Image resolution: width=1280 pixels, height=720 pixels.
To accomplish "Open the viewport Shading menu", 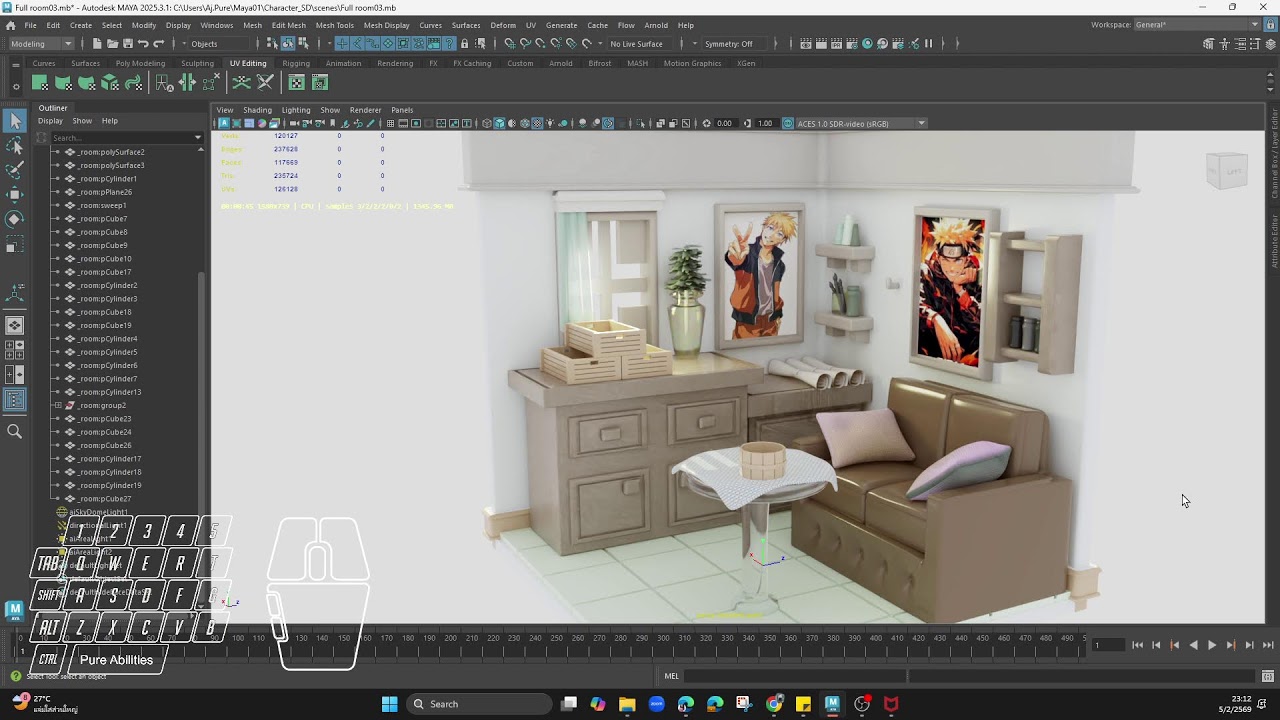I will [x=257, y=110].
